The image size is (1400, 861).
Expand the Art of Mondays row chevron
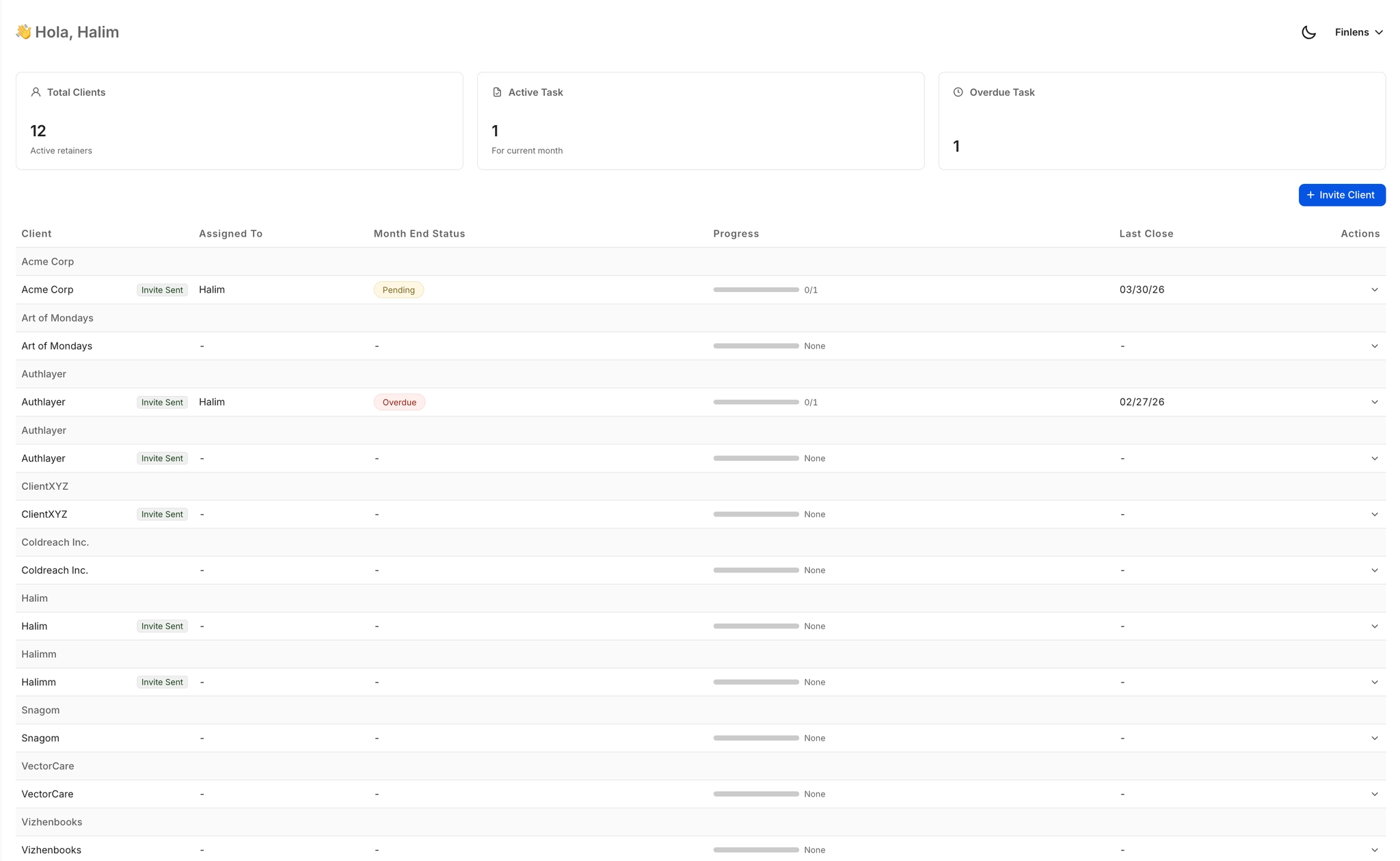(1374, 346)
